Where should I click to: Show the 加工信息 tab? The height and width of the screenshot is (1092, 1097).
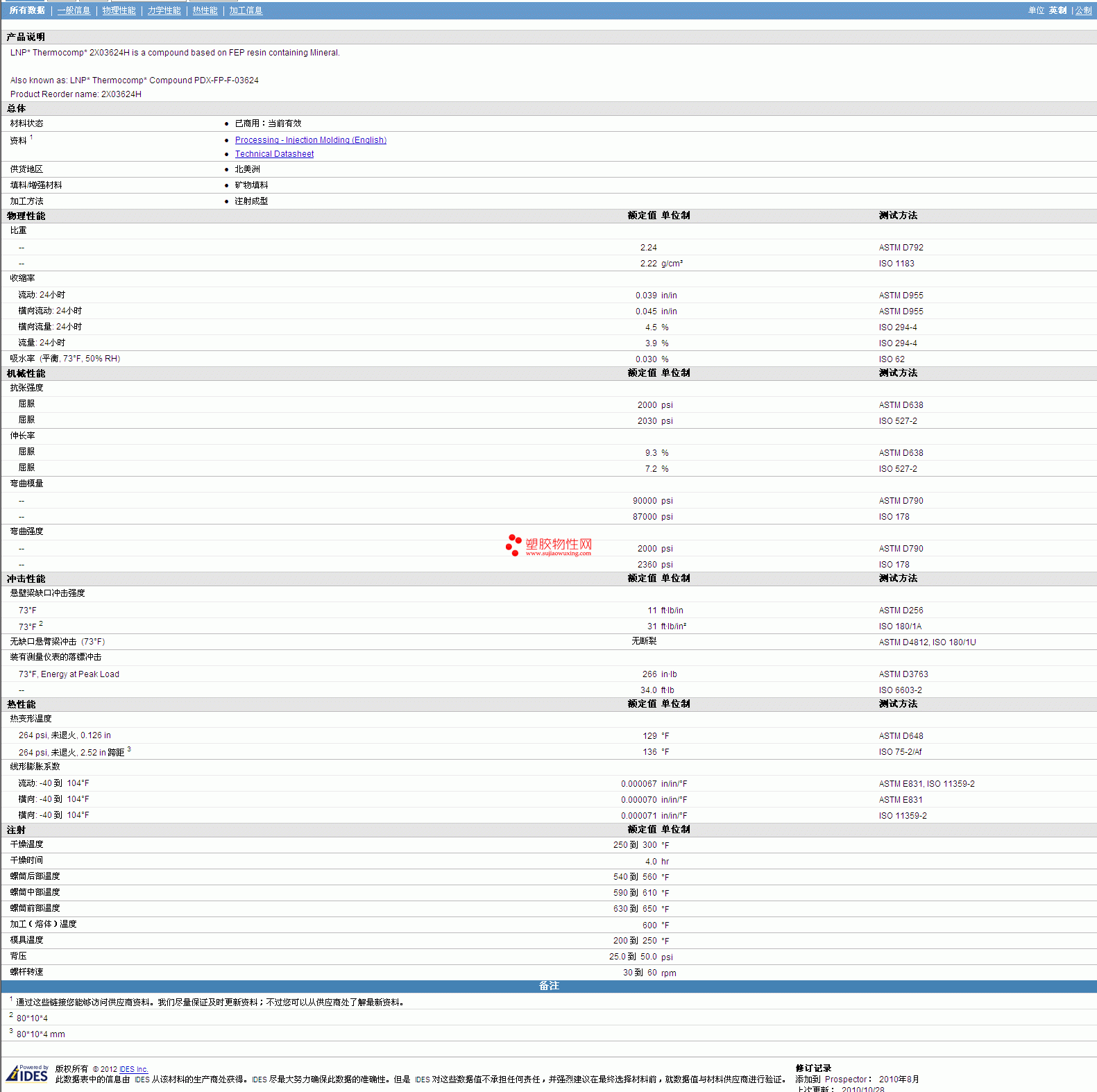(x=246, y=10)
